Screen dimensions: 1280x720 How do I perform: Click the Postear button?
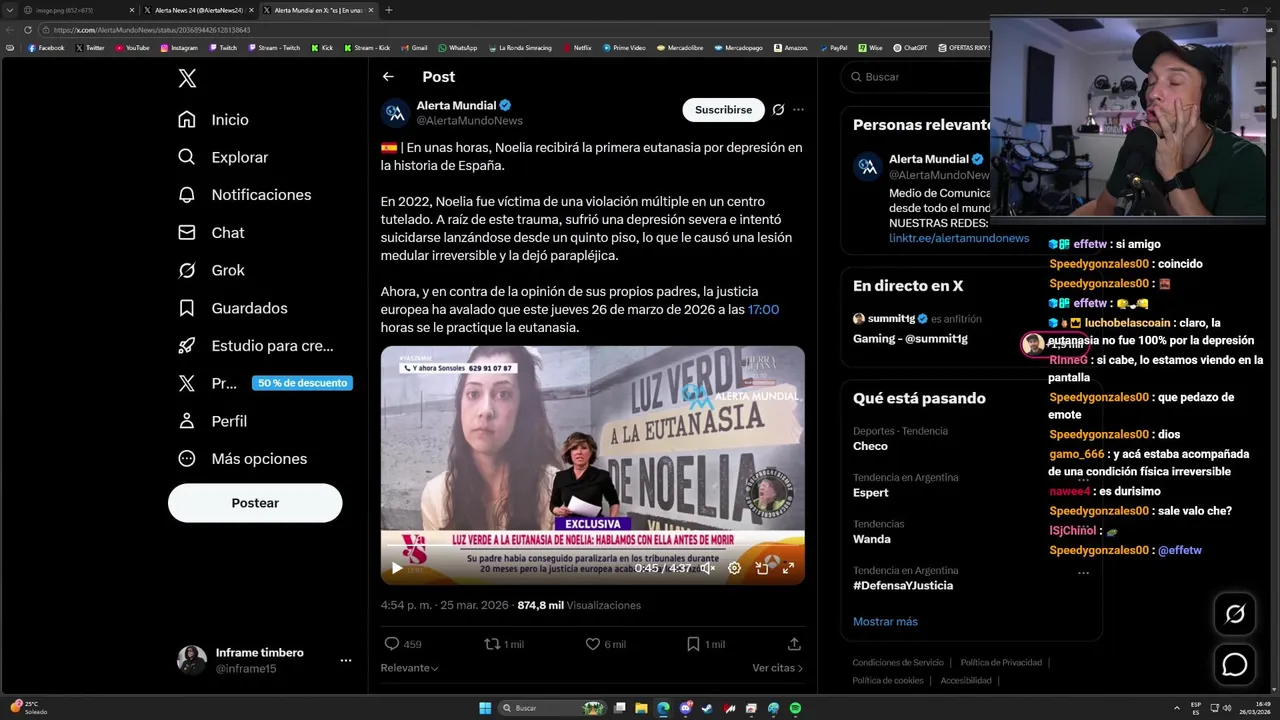pos(255,503)
